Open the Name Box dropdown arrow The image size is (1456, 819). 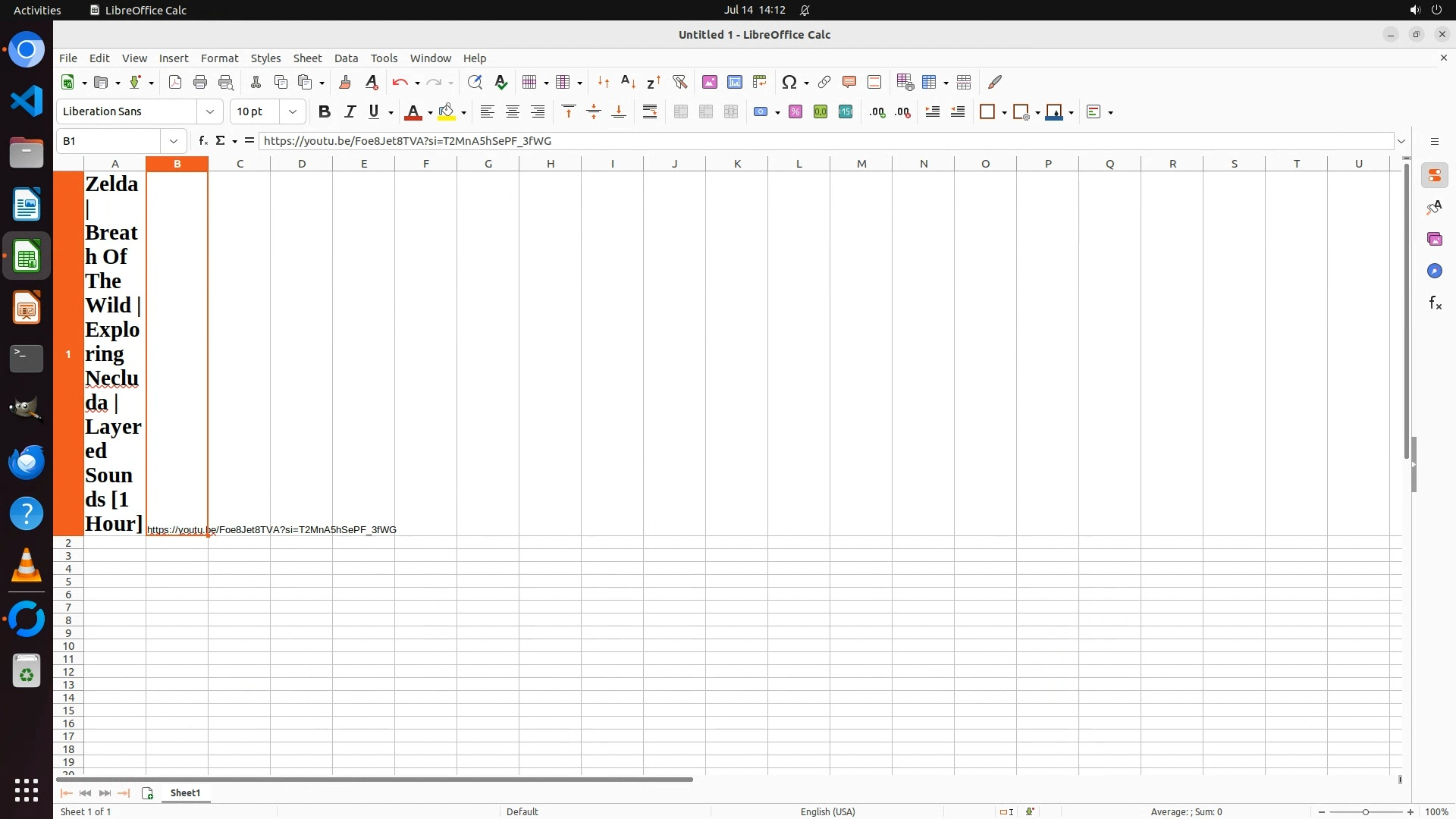[x=174, y=141]
